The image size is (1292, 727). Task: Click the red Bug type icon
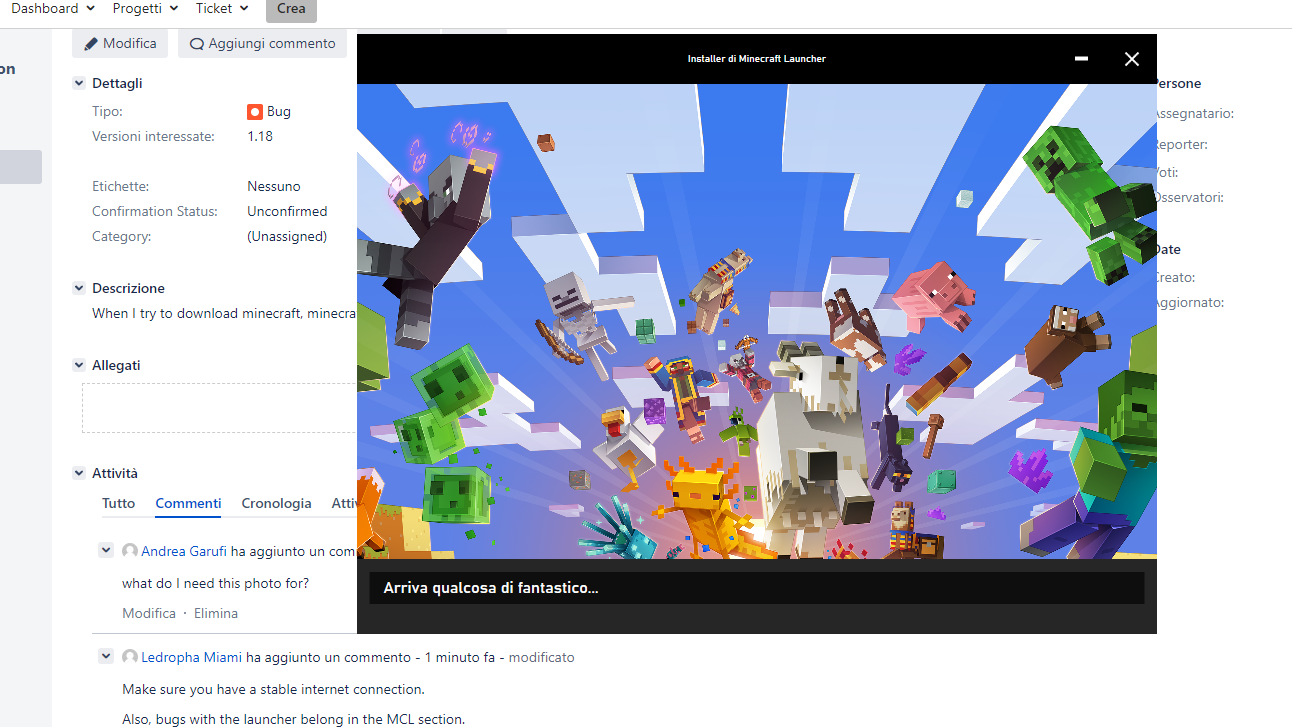point(255,112)
